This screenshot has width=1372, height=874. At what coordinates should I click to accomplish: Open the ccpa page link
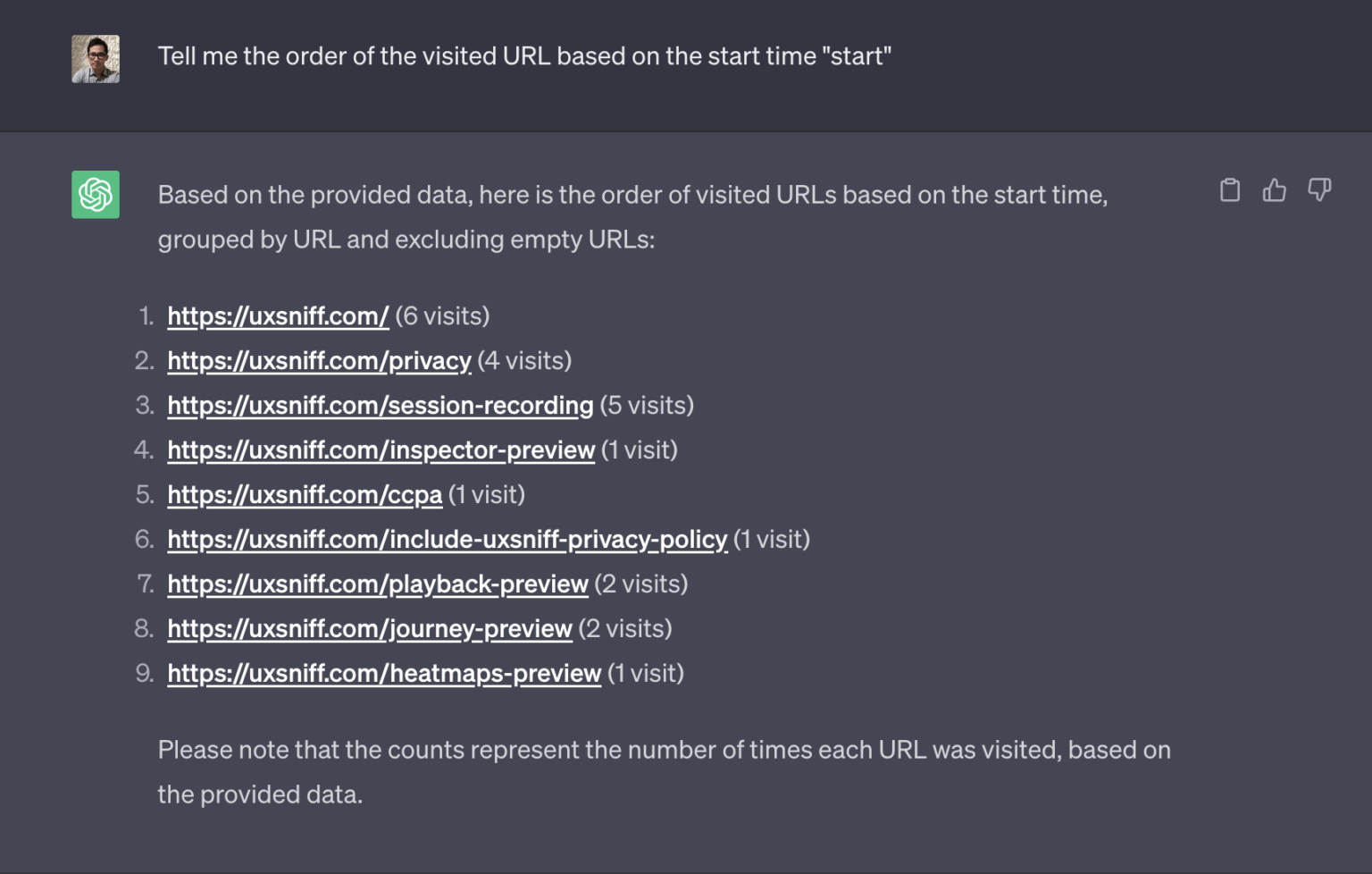pos(305,494)
